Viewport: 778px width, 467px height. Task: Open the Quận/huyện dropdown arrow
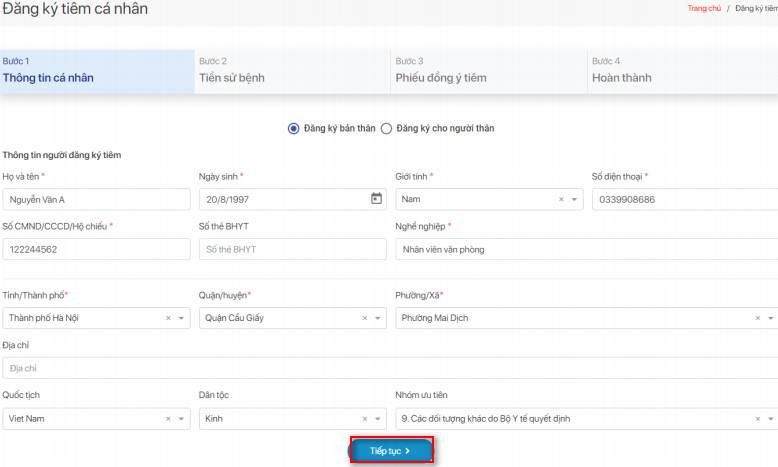[377, 318]
